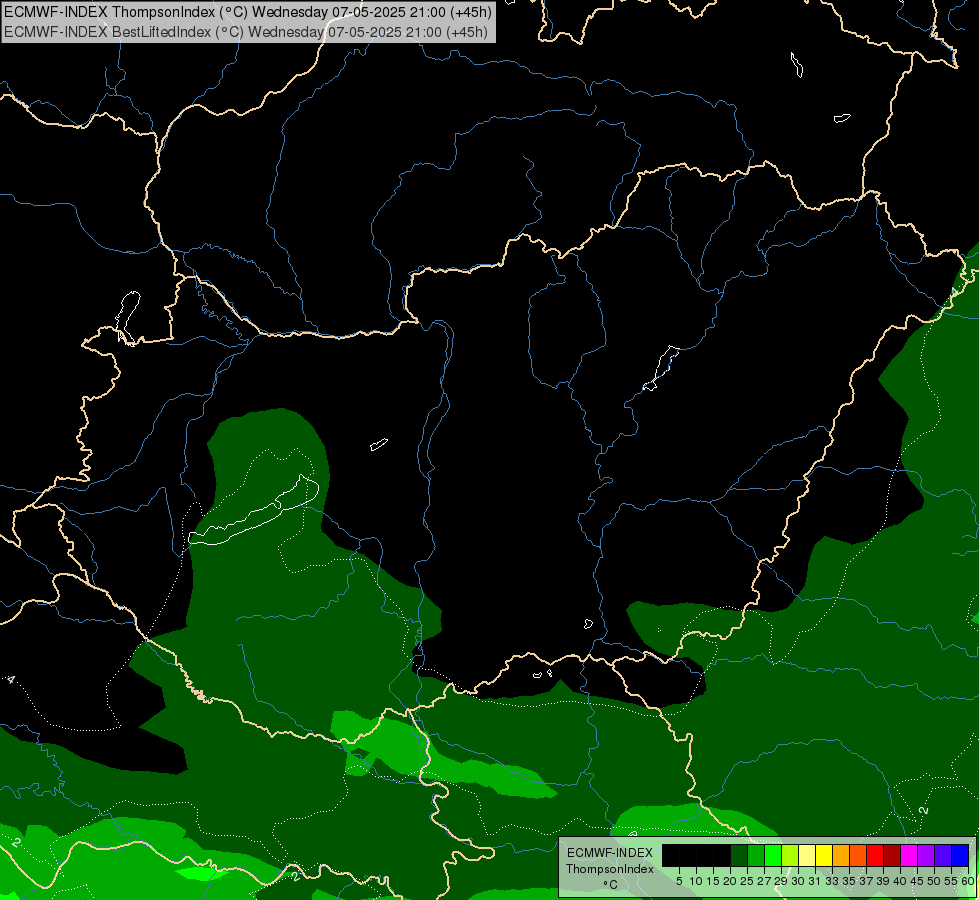This screenshot has height=900, width=979.
Task: Click the legend tick value 50
Action: 934,881
